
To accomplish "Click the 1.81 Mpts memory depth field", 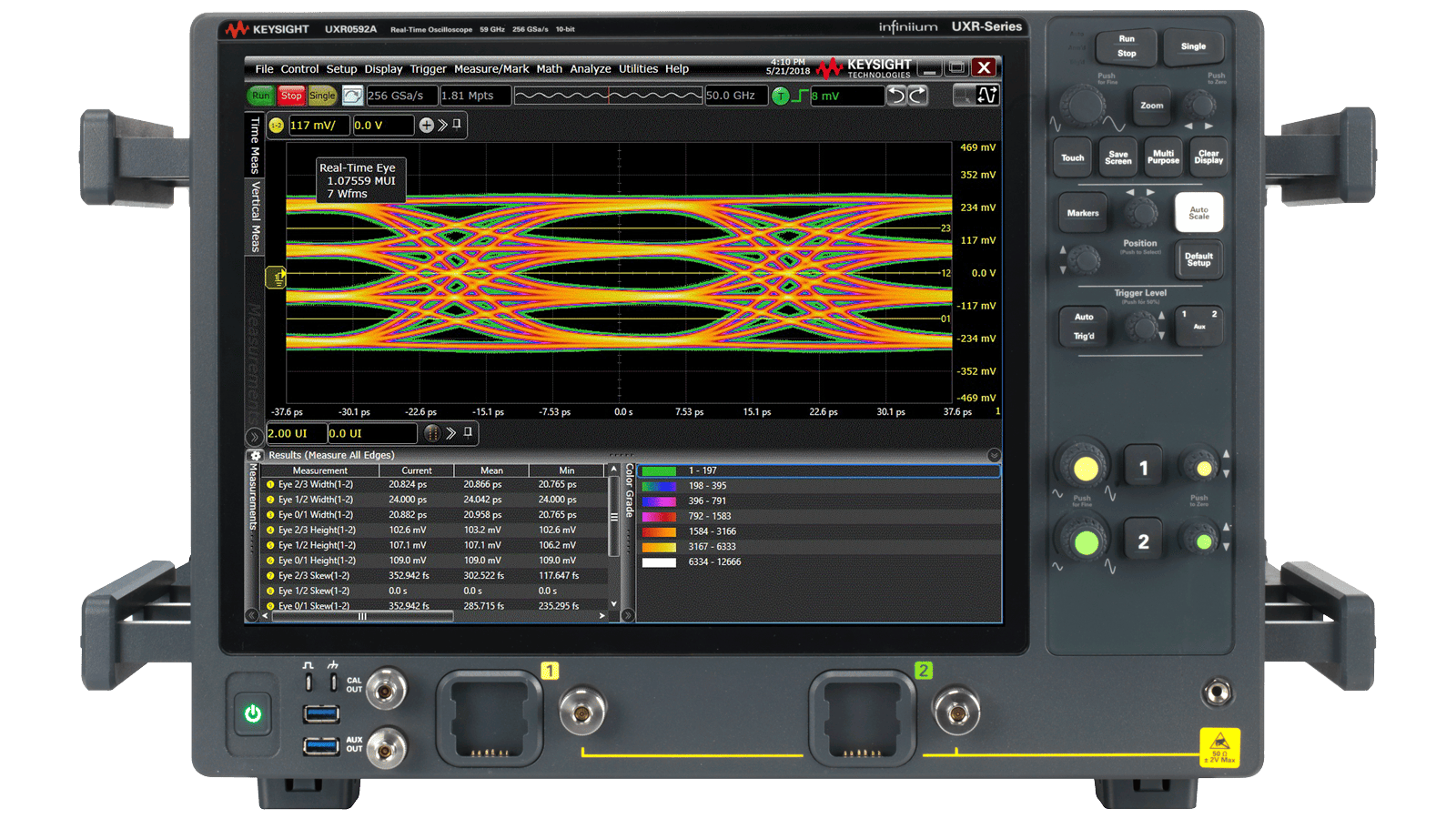I will point(475,96).
